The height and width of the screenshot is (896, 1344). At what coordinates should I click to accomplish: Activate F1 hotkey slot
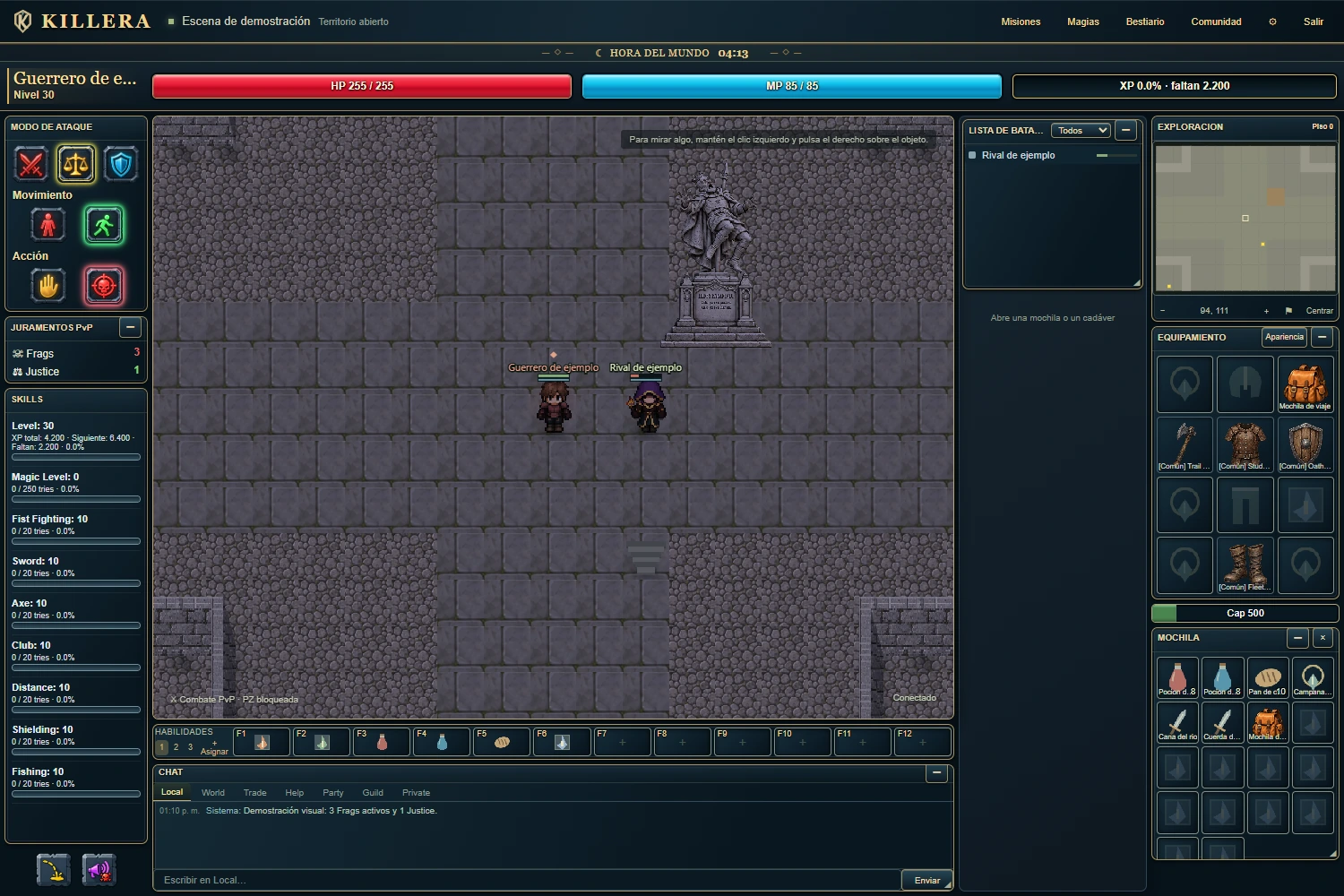(262, 742)
